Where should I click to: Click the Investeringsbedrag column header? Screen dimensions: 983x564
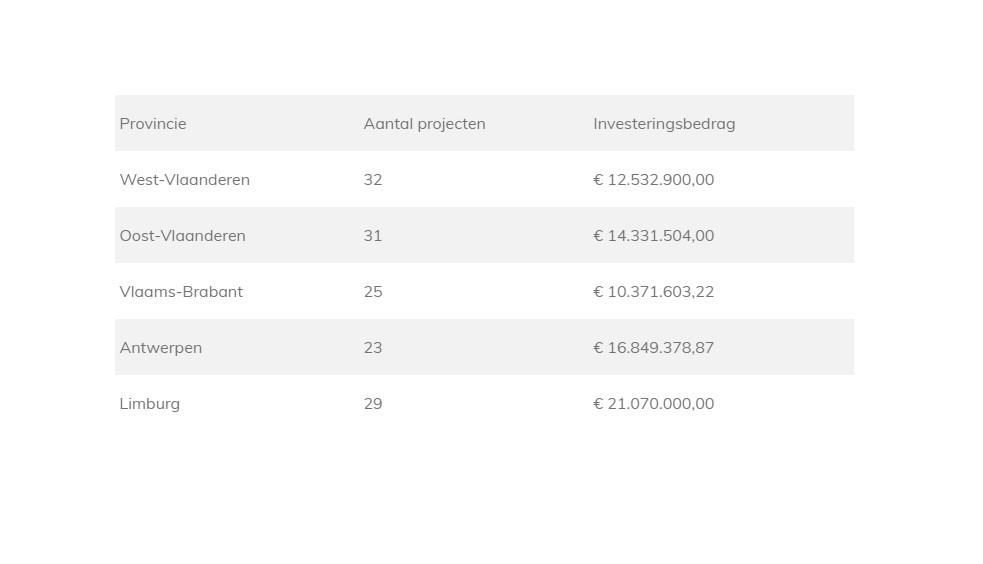coord(664,124)
